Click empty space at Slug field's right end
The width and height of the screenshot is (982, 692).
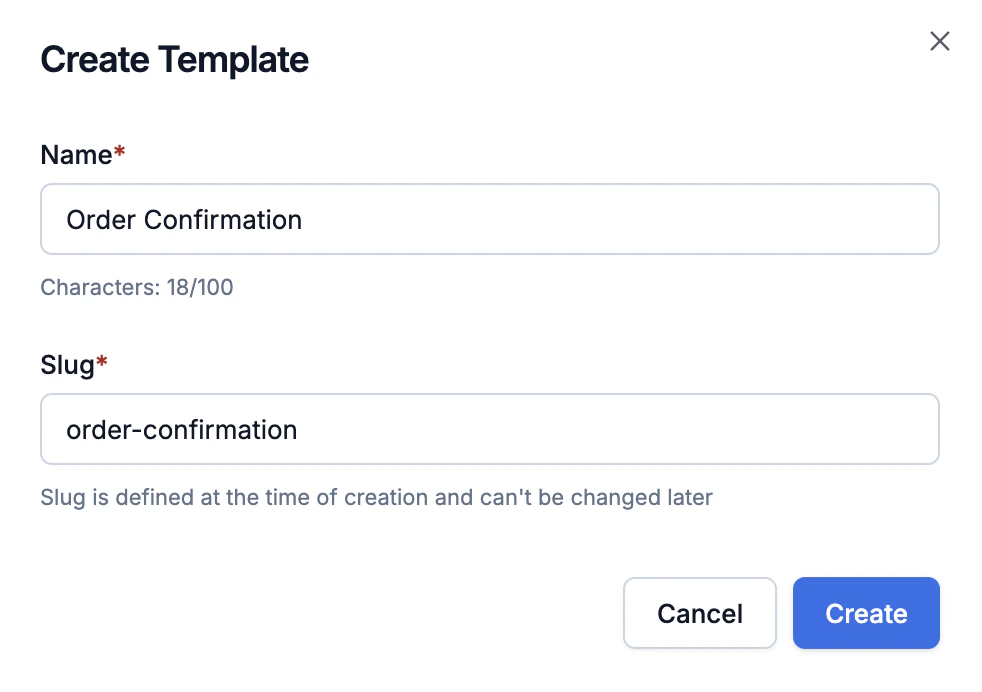click(880, 429)
